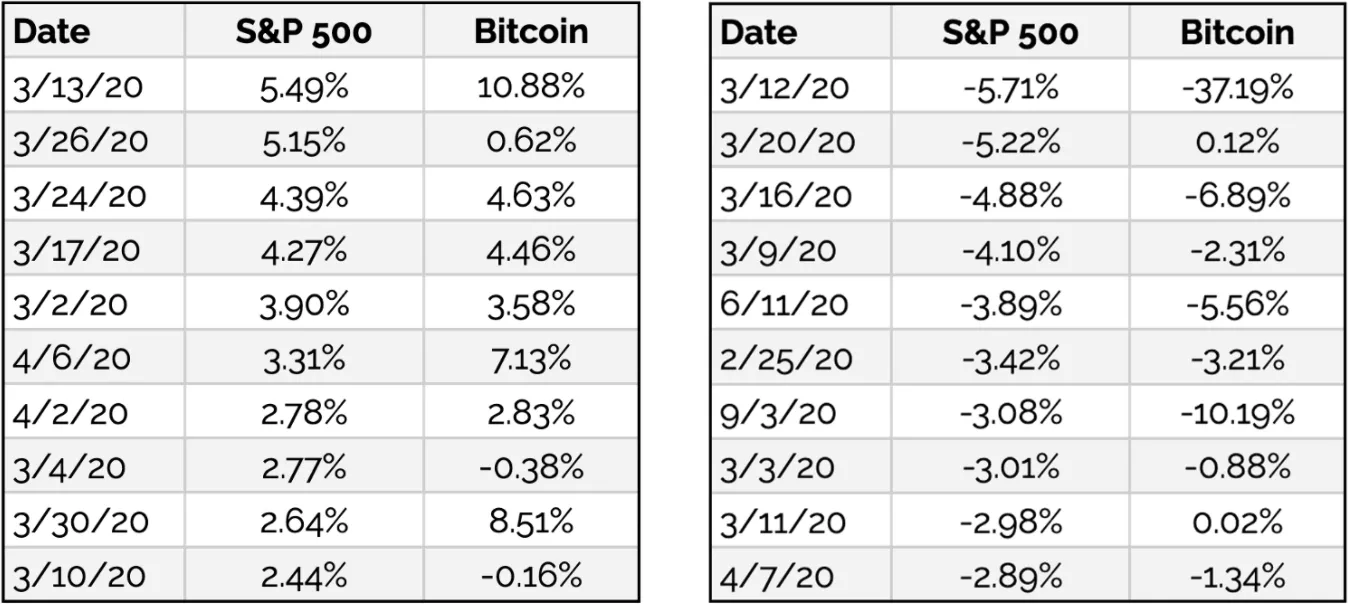Click the -5.71% S&P 500 value
The height and width of the screenshot is (604, 1348).
(x=1010, y=88)
